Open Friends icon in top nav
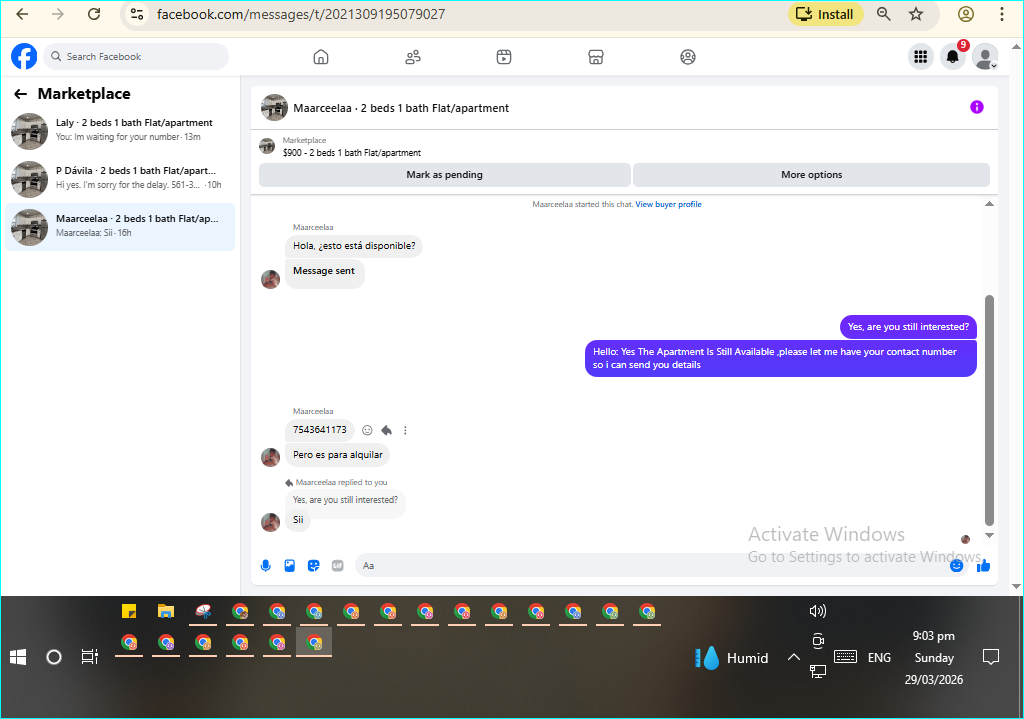 point(413,57)
